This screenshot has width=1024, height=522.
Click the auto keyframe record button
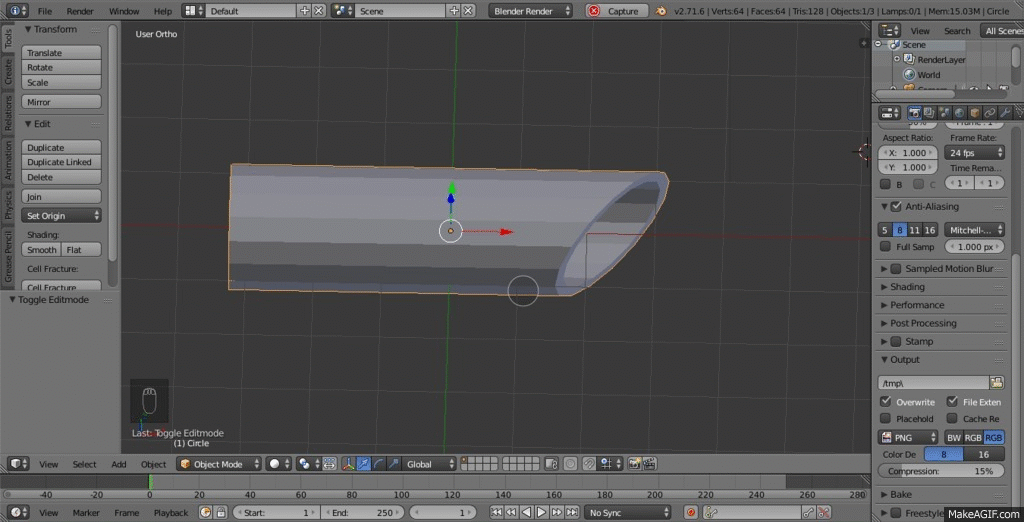pos(690,512)
